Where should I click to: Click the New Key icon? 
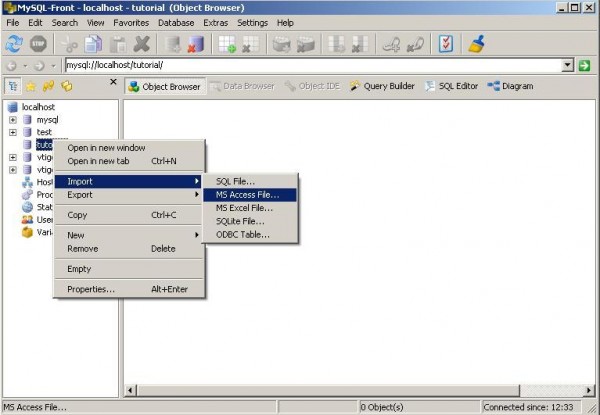pos(391,44)
